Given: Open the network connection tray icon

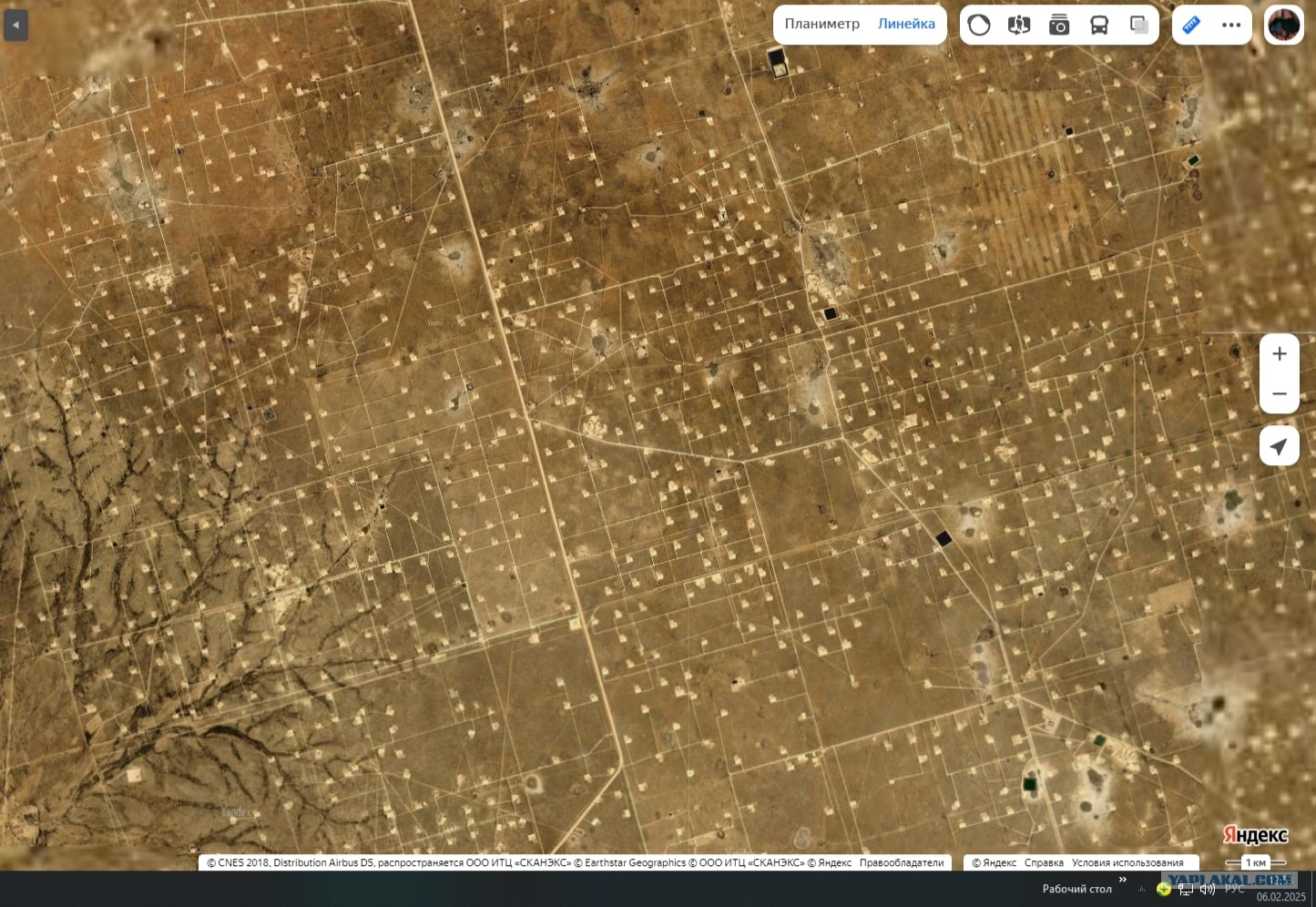Looking at the screenshot, I should click(x=1186, y=890).
